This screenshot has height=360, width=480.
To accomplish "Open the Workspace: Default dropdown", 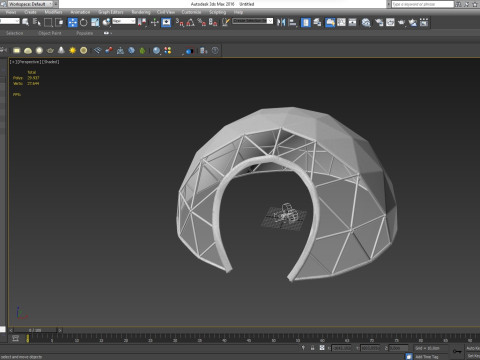I will (30, 4).
